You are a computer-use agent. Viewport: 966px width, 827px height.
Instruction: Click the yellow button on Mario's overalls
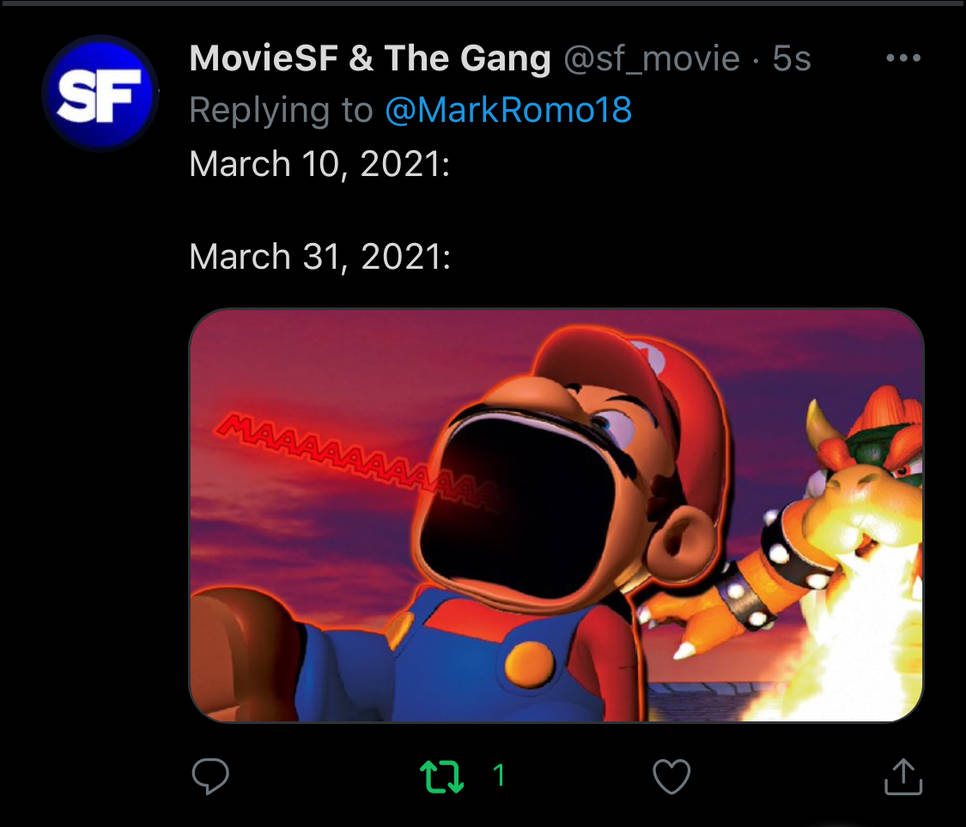point(529,663)
